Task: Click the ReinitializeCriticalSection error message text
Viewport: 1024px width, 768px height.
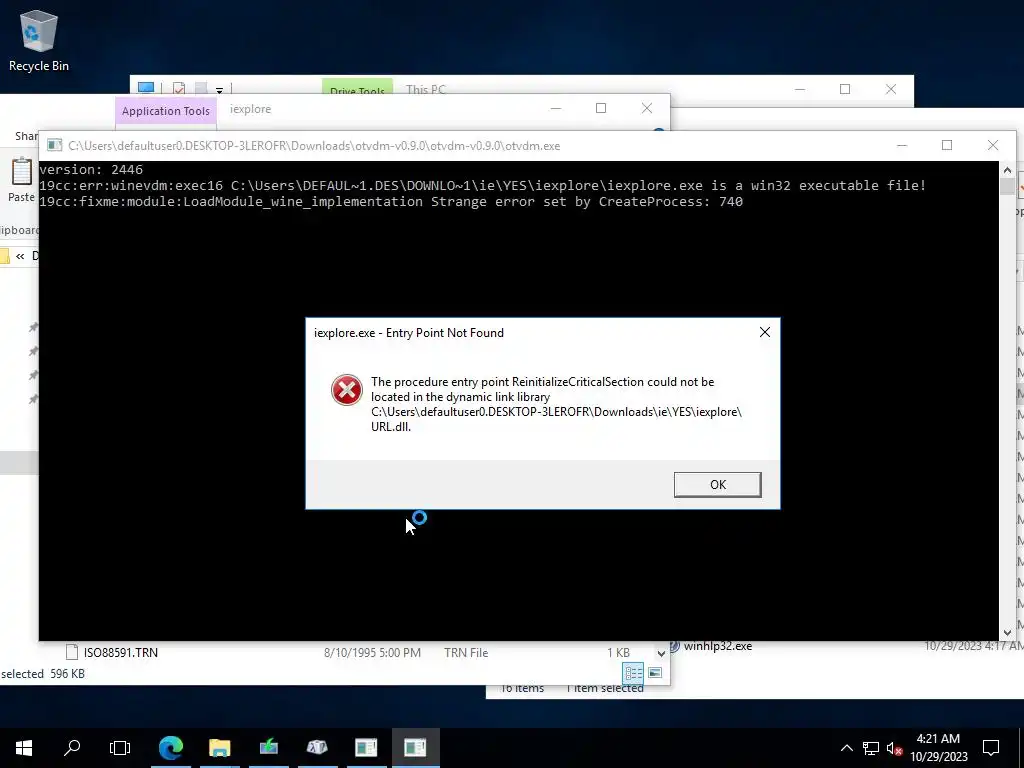Action: (556, 404)
